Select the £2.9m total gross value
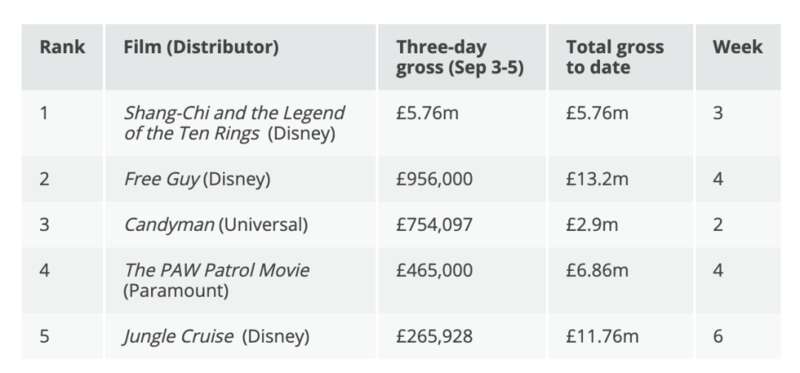This screenshot has width=800, height=373. click(592, 225)
